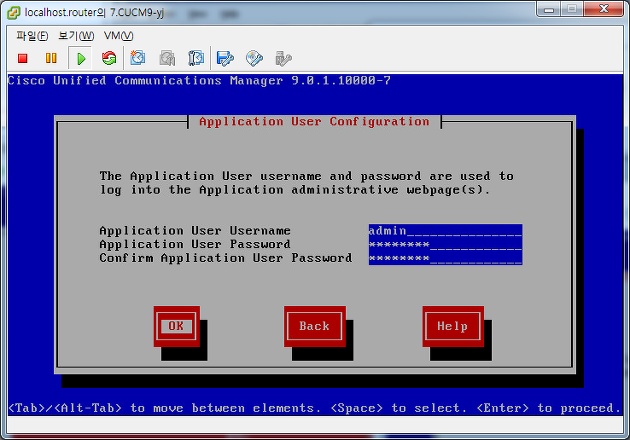This screenshot has width=630, height=440.
Task: Click the 'Confirm Application User Password' label
Action: tap(226, 258)
